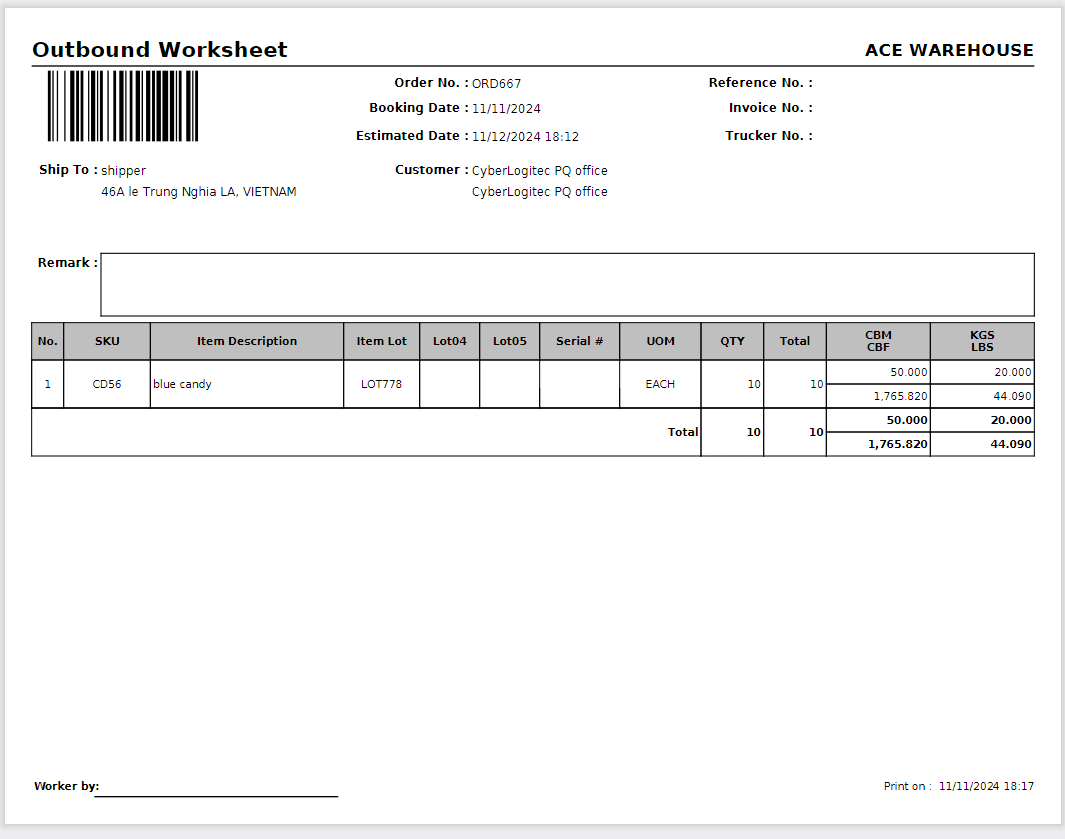Click the CBM CBF column header
Viewport: 1065px width, 839px height.
tap(878, 341)
